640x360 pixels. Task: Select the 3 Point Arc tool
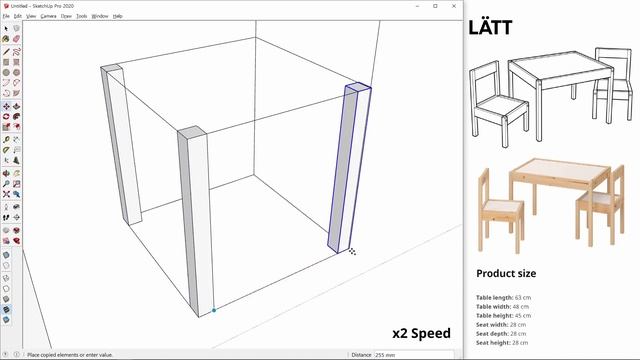coord(6,93)
